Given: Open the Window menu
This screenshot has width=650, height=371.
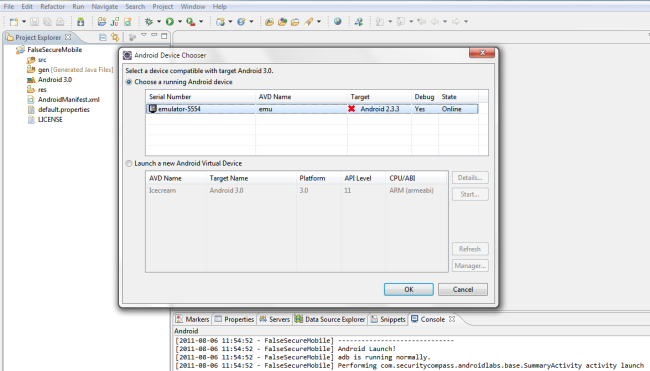Looking at the screenshot, I should pyautogui.click(x=193, y=7).
